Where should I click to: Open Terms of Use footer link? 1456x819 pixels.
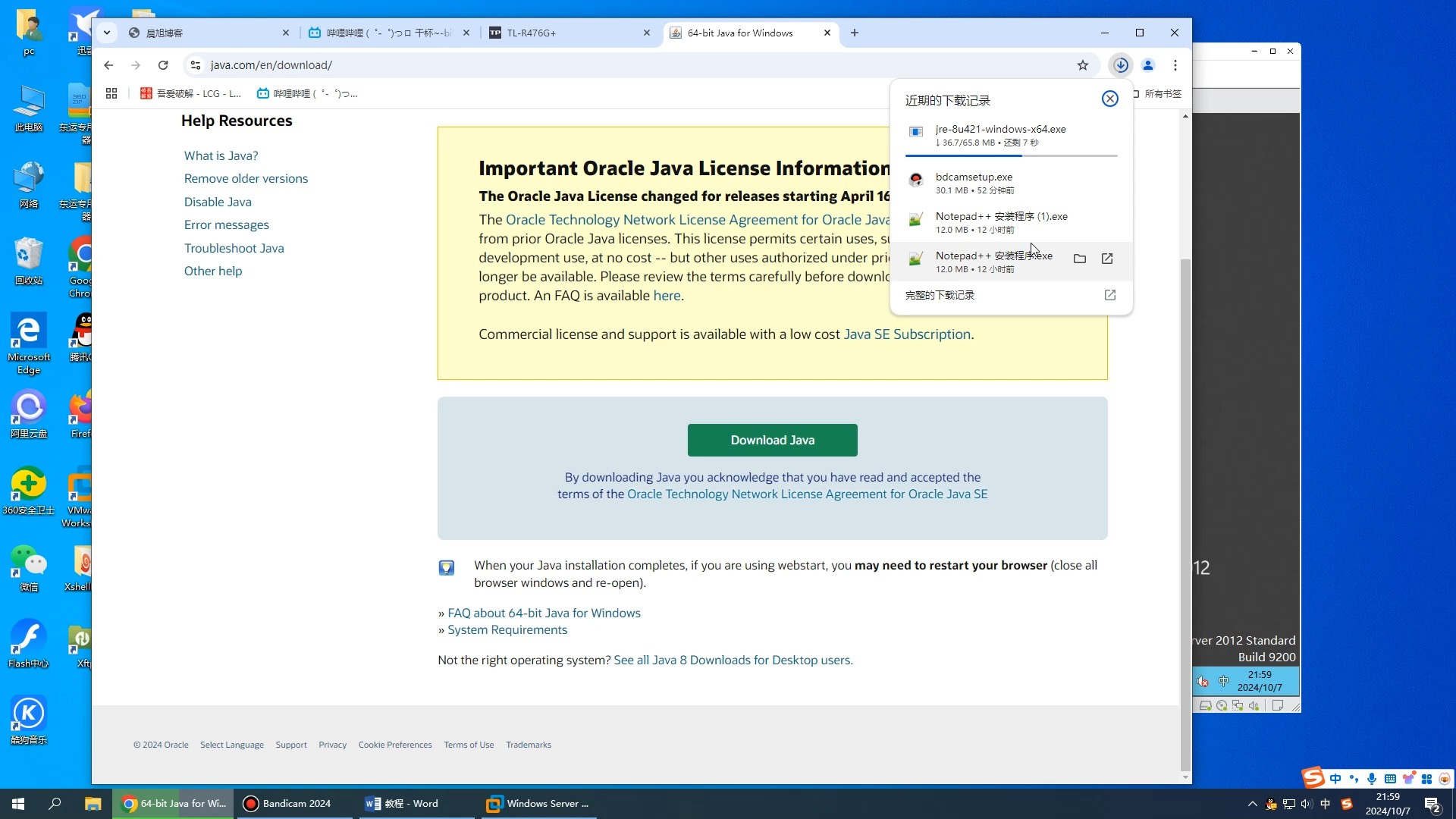click(469, 745)
